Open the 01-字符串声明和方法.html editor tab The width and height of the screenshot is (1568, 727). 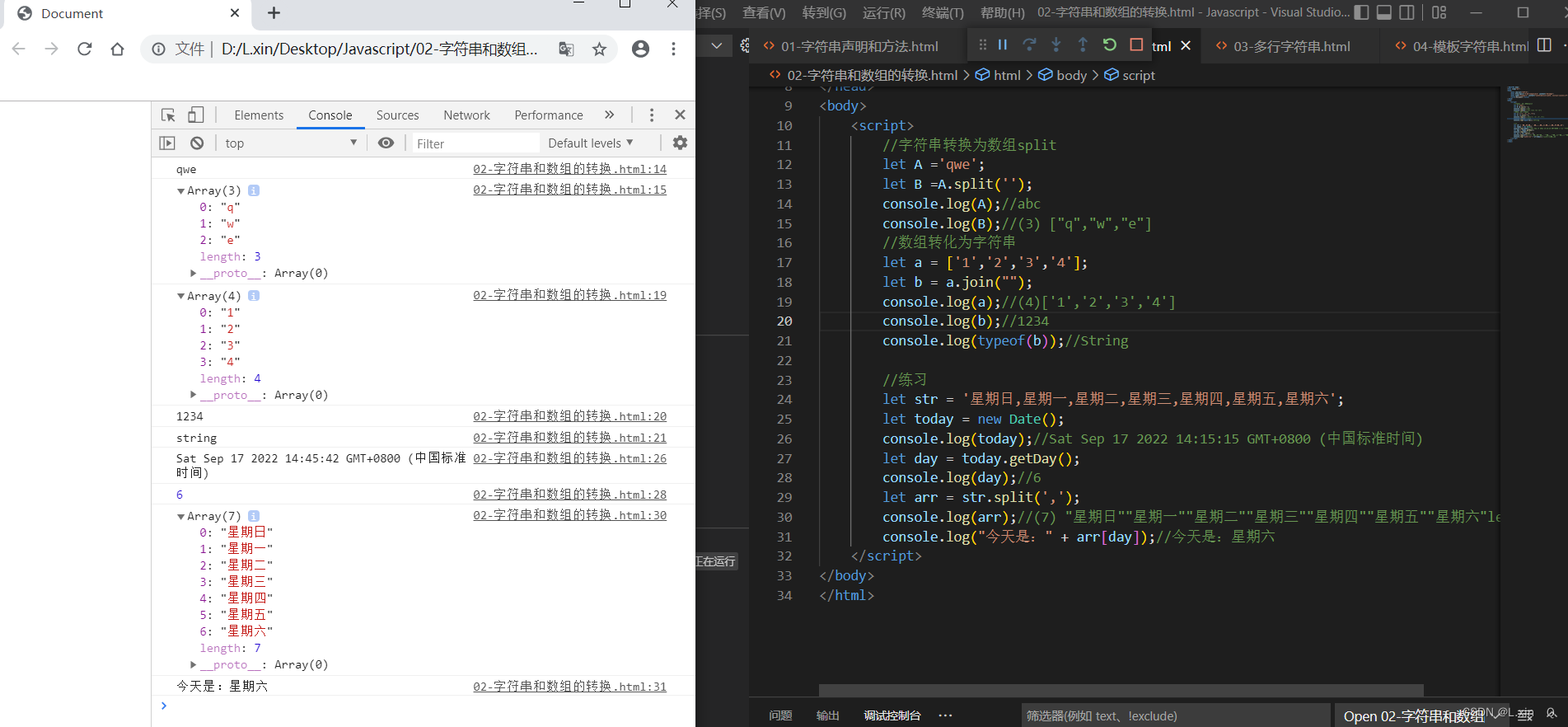point(859,46)
